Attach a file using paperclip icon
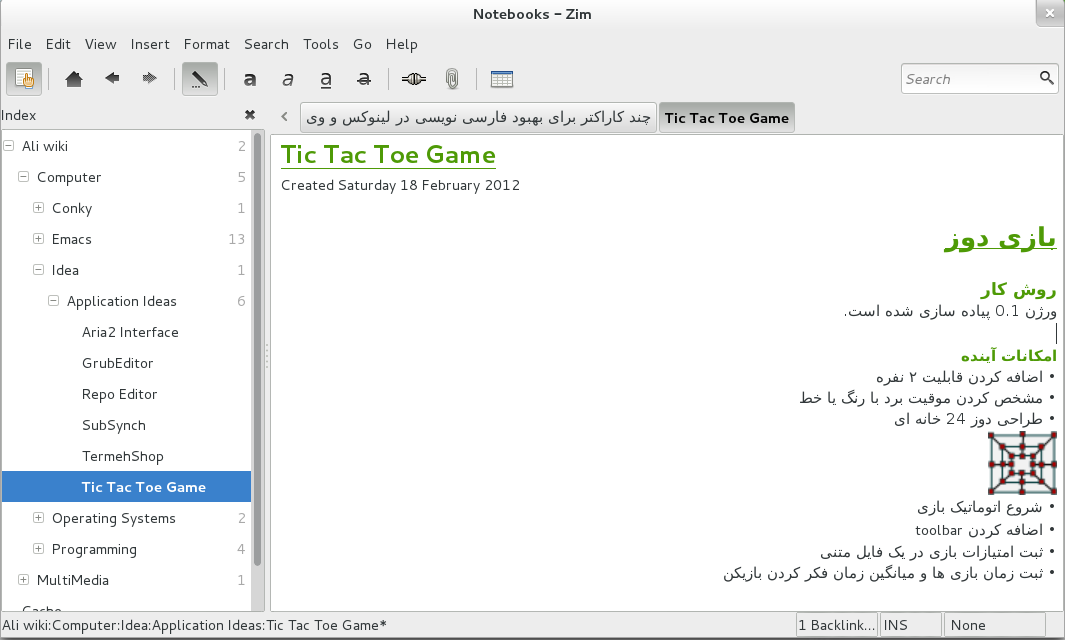1065x640 pixels. pos(452,79)
